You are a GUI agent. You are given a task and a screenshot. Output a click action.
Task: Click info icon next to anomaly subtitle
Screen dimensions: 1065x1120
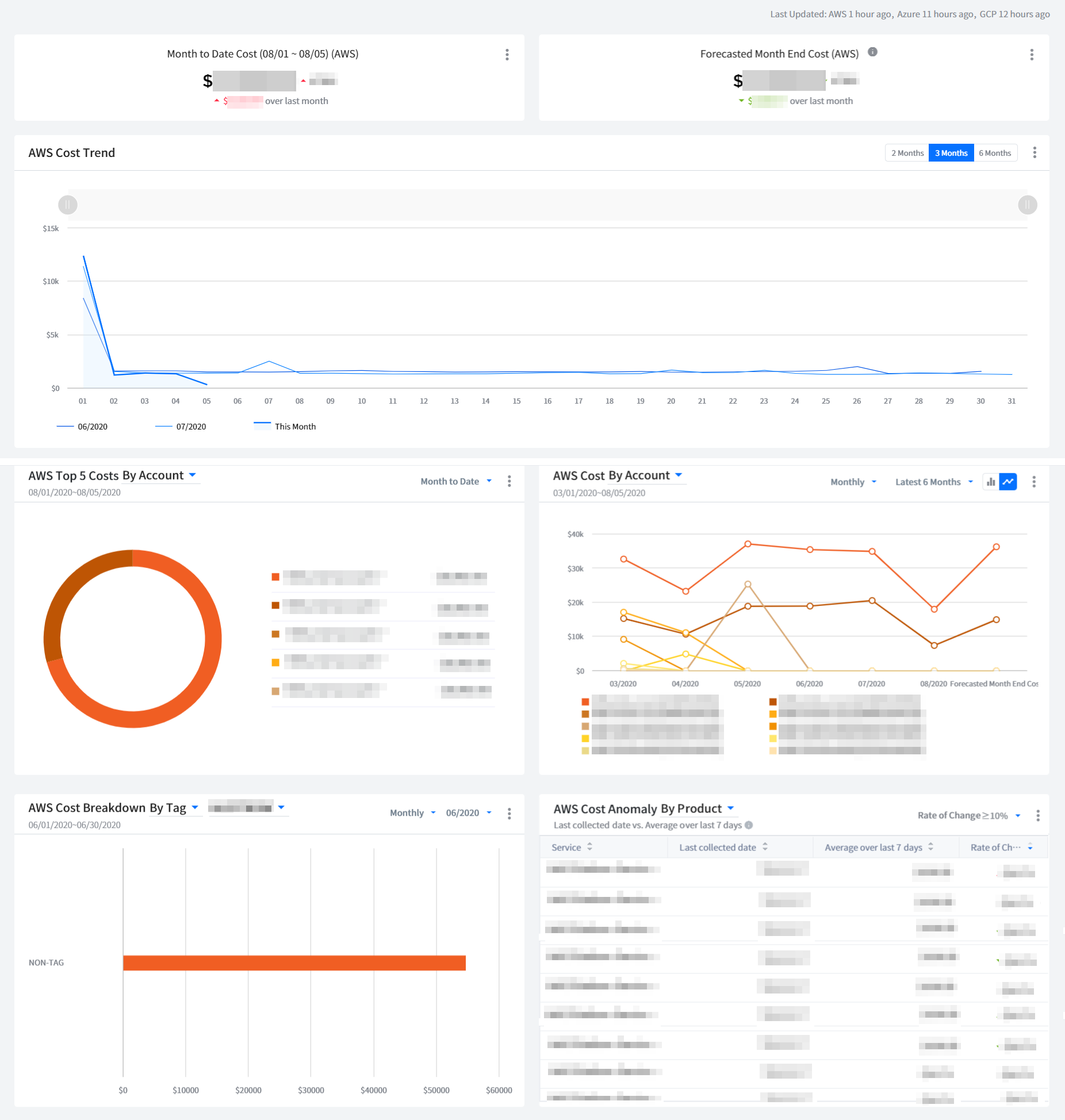coord(749,825)
